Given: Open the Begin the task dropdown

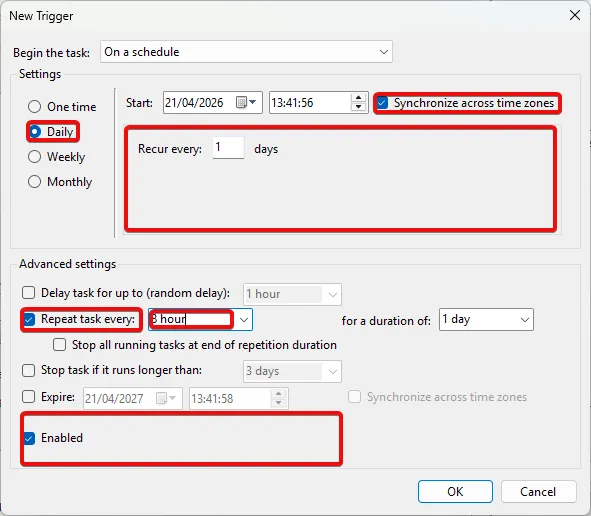Looking at the screenshot, I should 247,52.
